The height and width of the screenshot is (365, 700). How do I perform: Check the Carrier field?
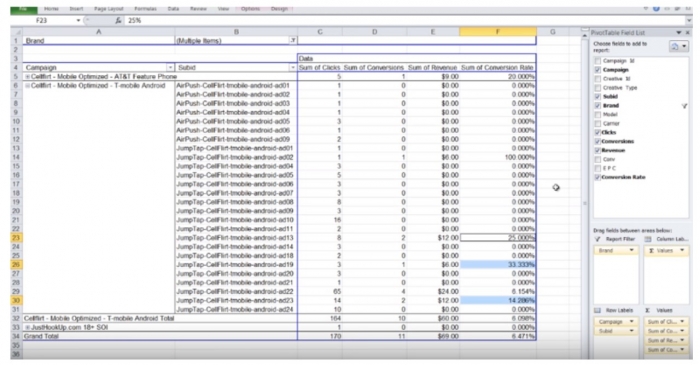pos(597,123)
